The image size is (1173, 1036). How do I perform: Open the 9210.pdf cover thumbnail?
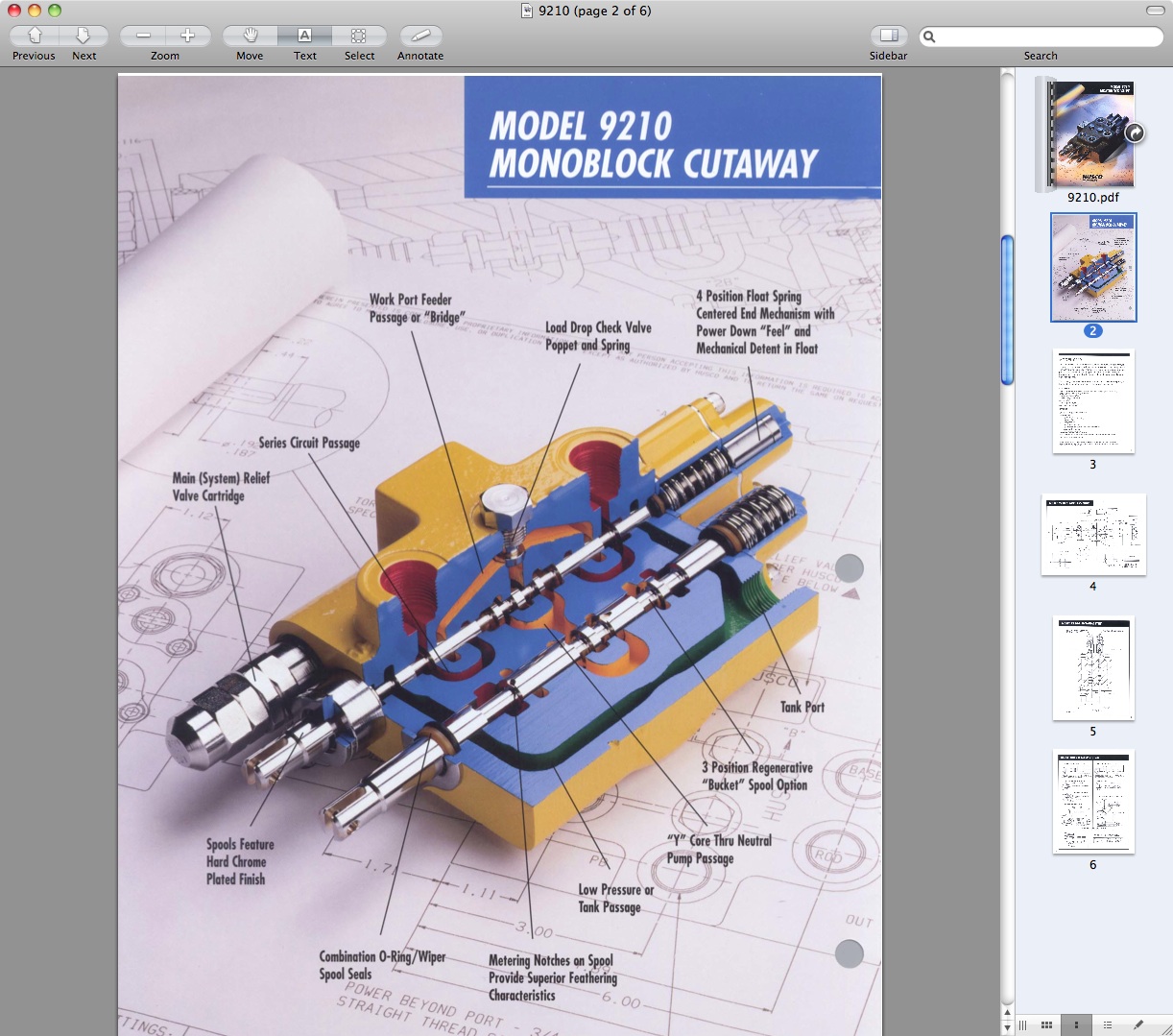point(1093,134)
